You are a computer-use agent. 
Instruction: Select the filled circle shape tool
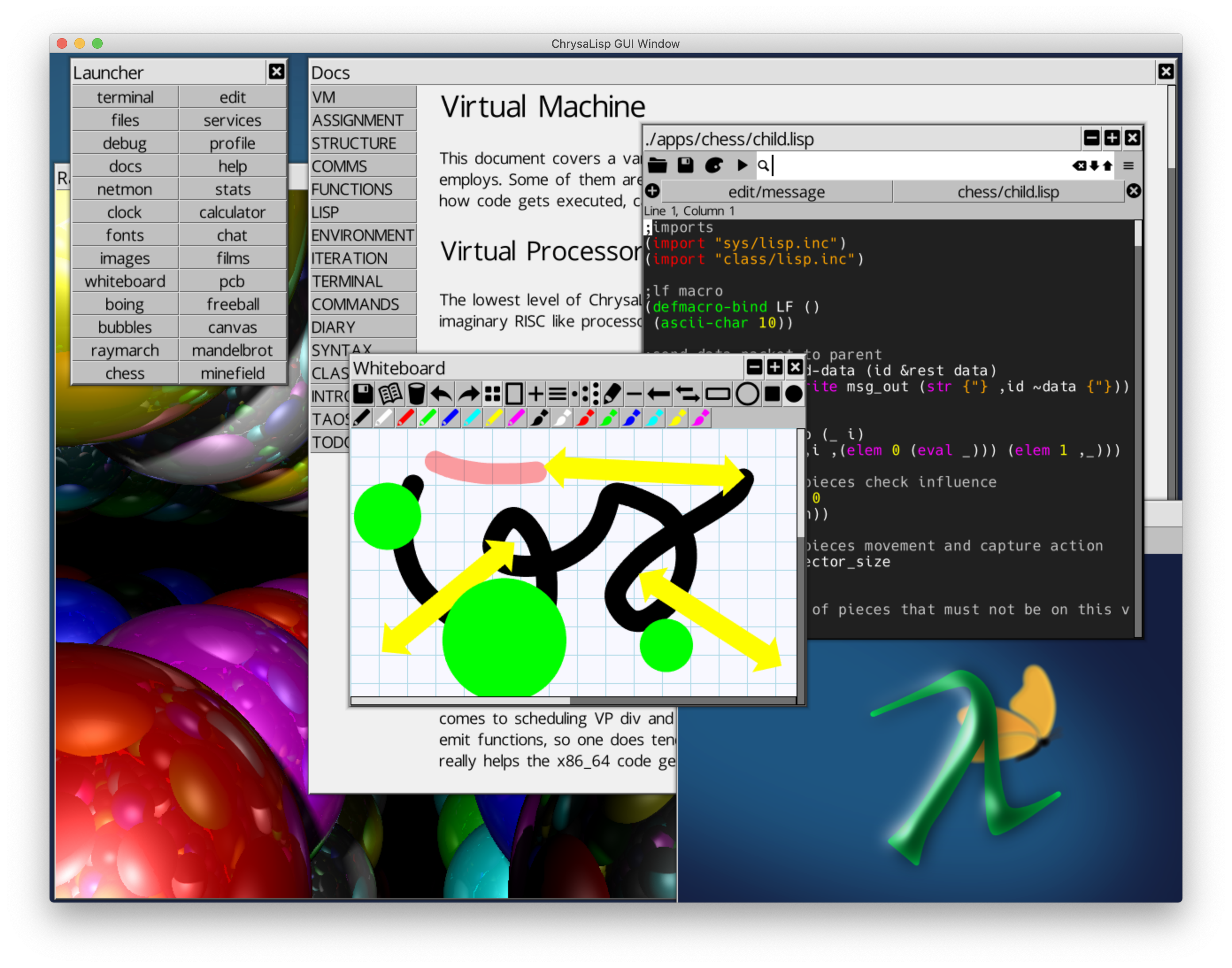coord(794,394)
